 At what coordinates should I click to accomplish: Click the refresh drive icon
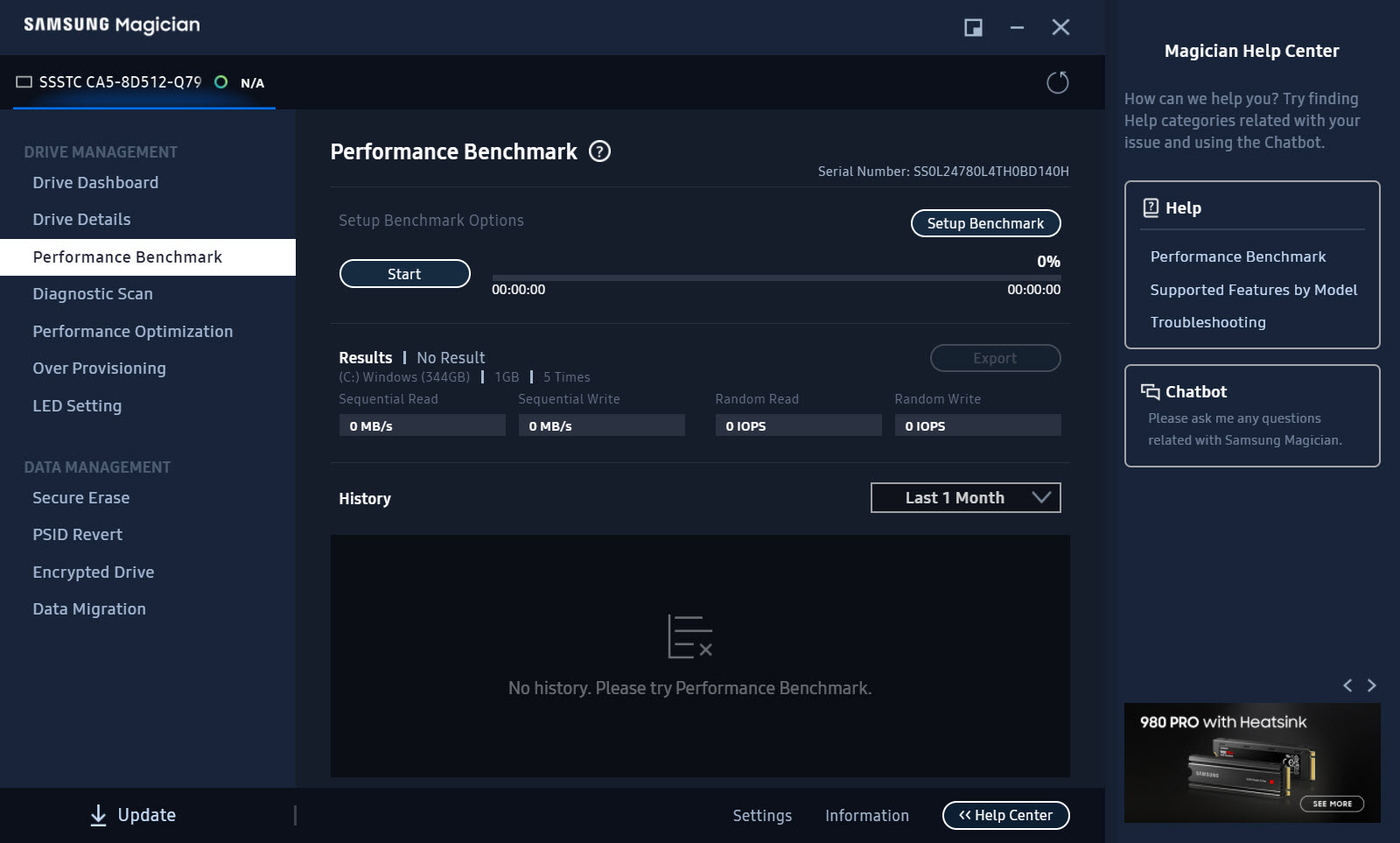pos(1058,82)
